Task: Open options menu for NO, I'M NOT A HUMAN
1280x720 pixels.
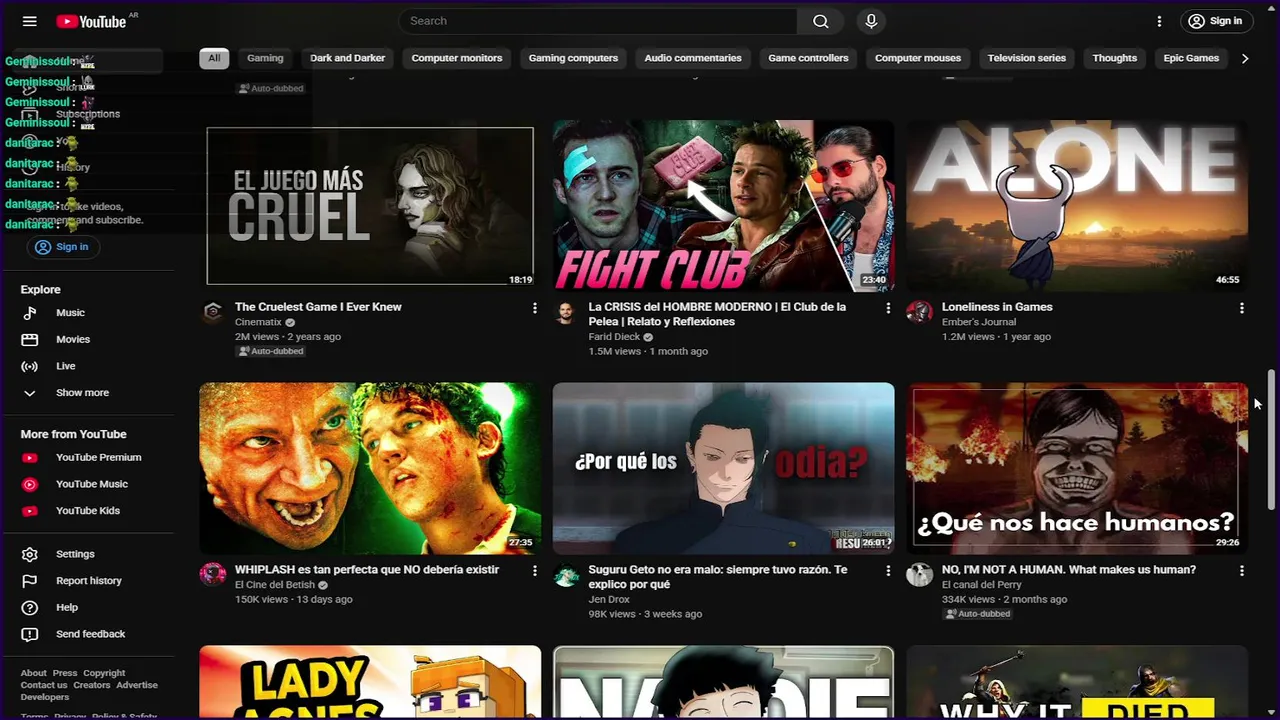Action: (x=1242, y=571)
